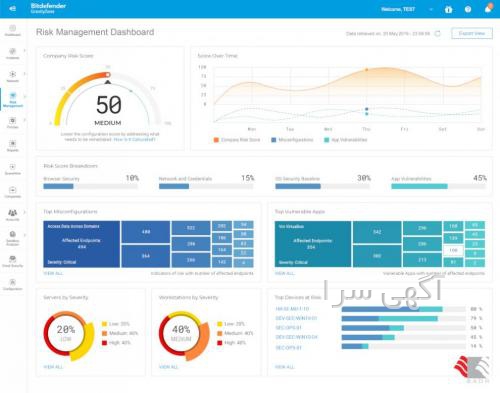Open Companies from the left sidebar
This screenshot has width=500, height=393.
(13, 192)
